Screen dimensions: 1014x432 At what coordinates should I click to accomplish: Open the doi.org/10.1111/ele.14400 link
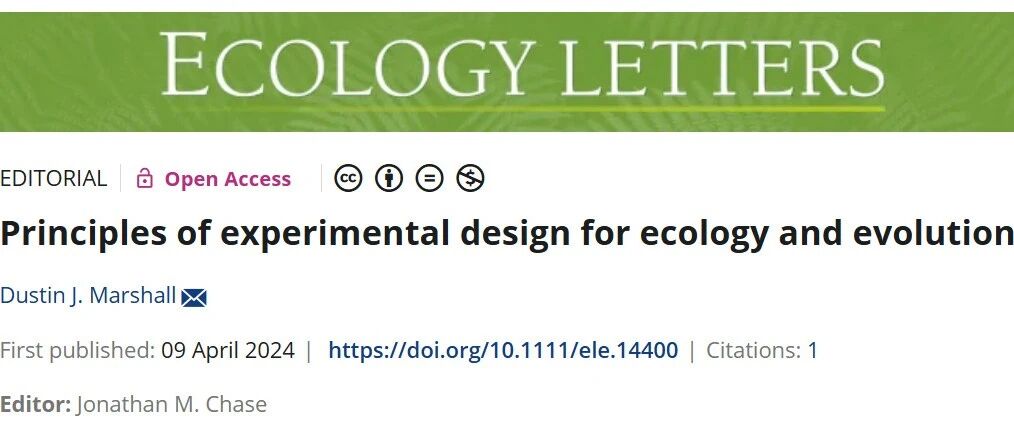pyautogui.click(x=503, y=351)
